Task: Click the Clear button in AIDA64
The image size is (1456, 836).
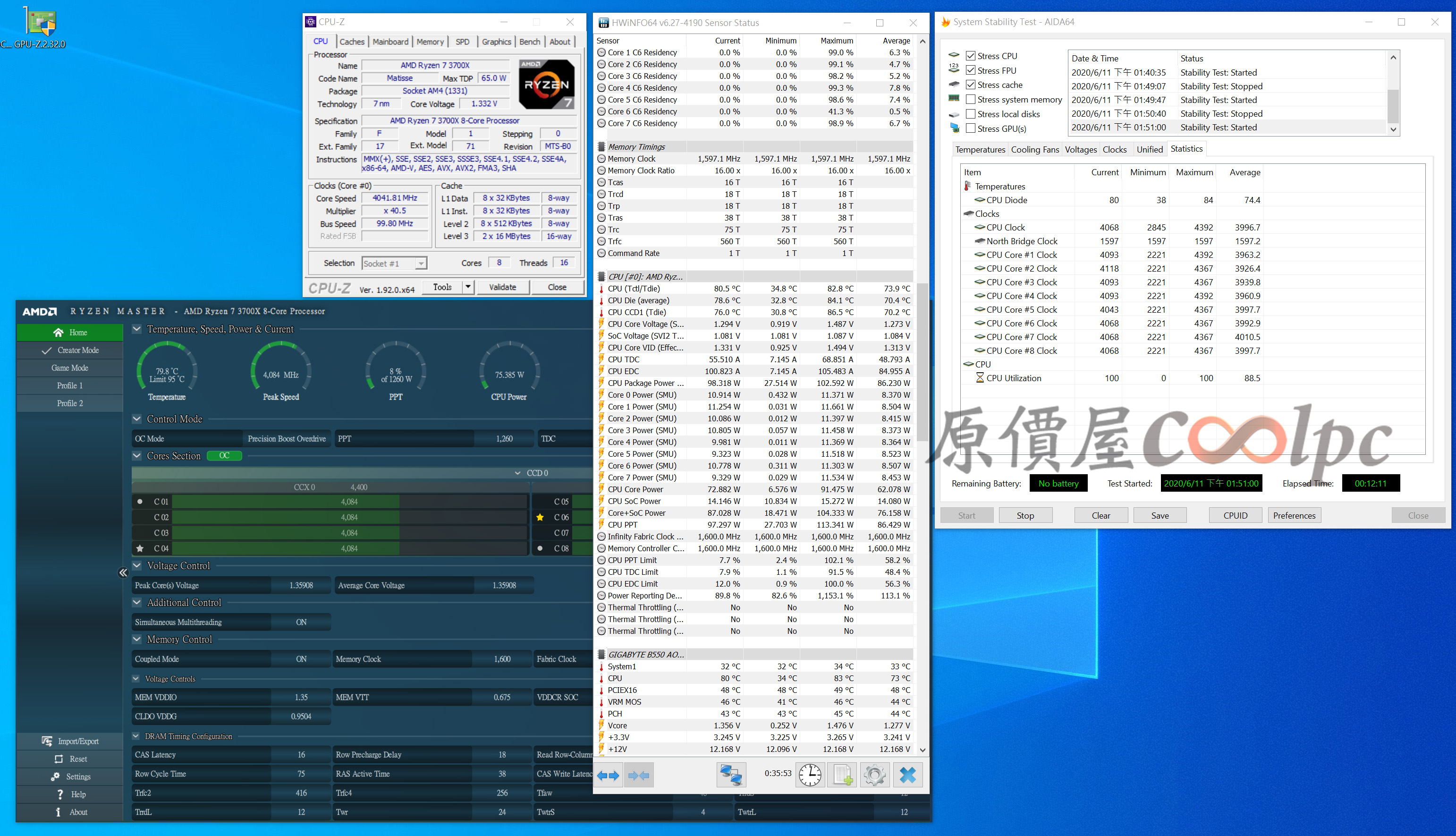Action: [1101, 516]
